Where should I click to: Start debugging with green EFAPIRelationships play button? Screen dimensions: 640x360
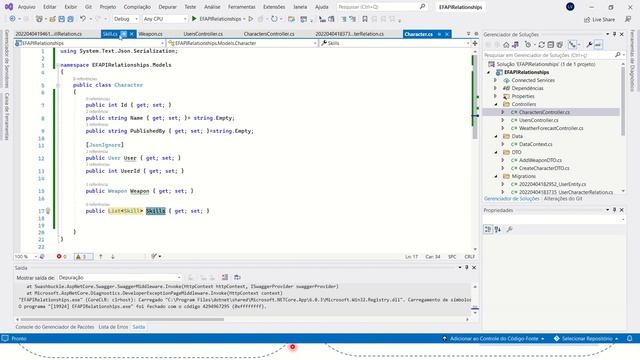pyautogui.click(x=194, y=19)
